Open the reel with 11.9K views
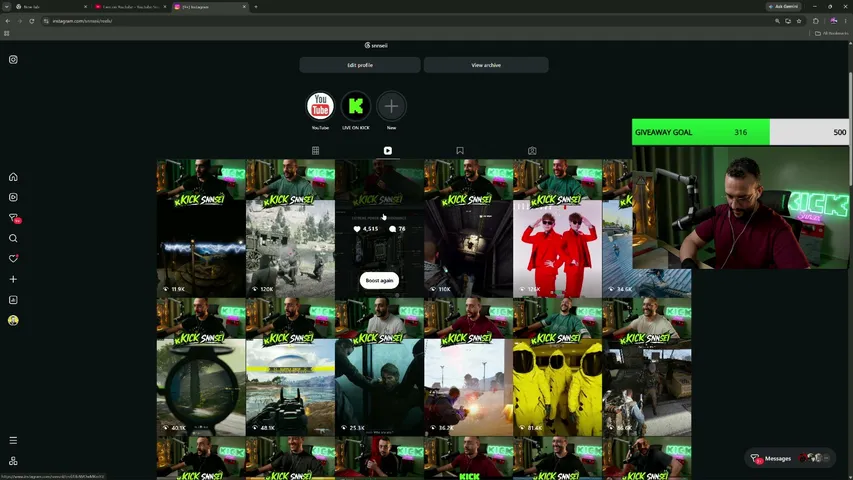853x480 pixels. click(x=201, y=228)
